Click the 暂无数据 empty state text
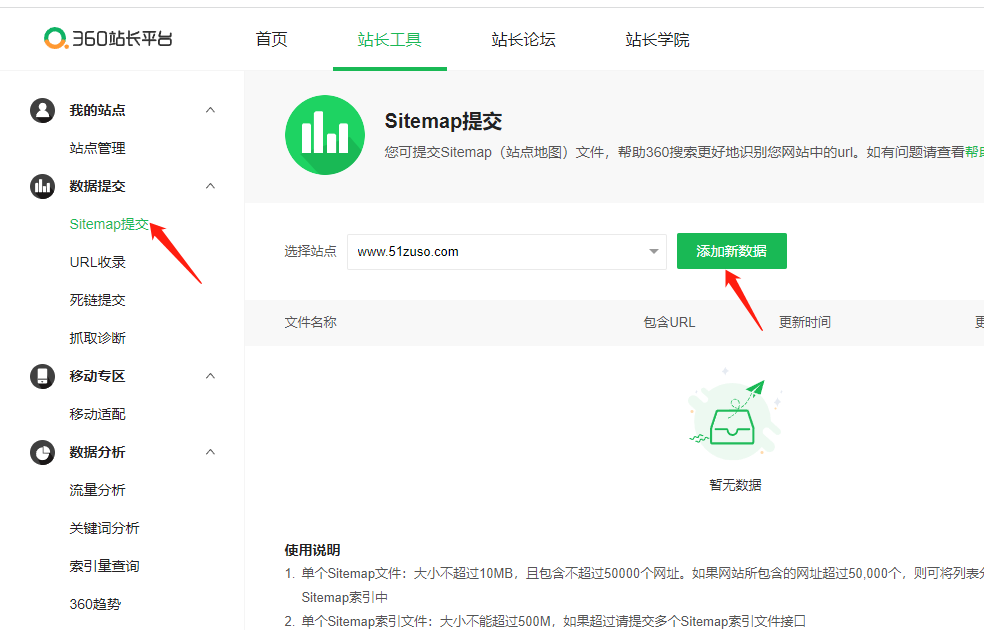 pos(735,485)
